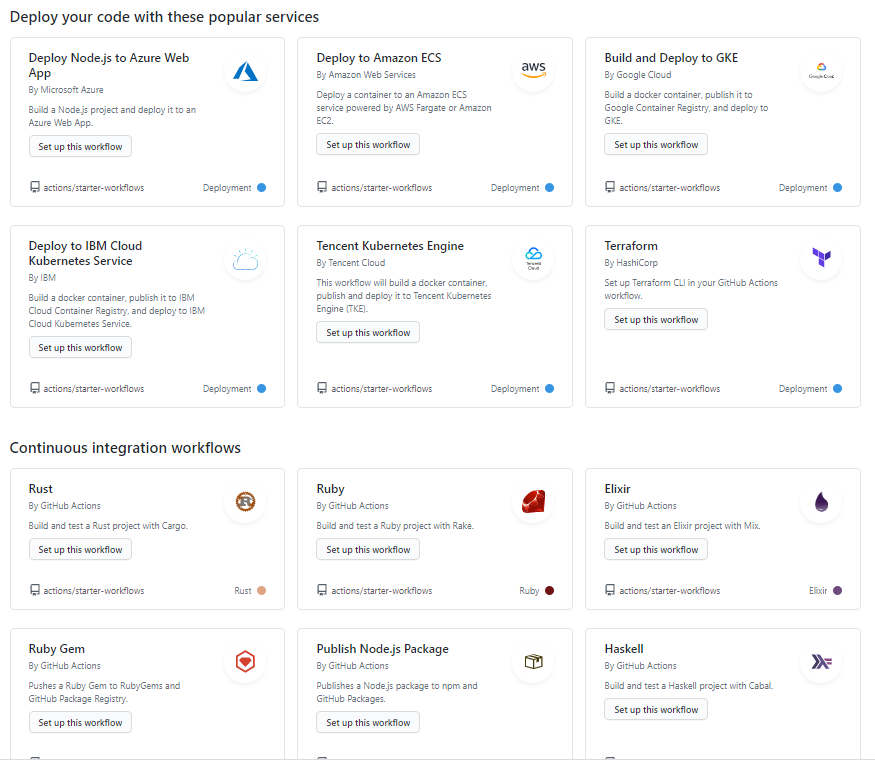Click the Azure logo icon

click(x=245, y=71)
